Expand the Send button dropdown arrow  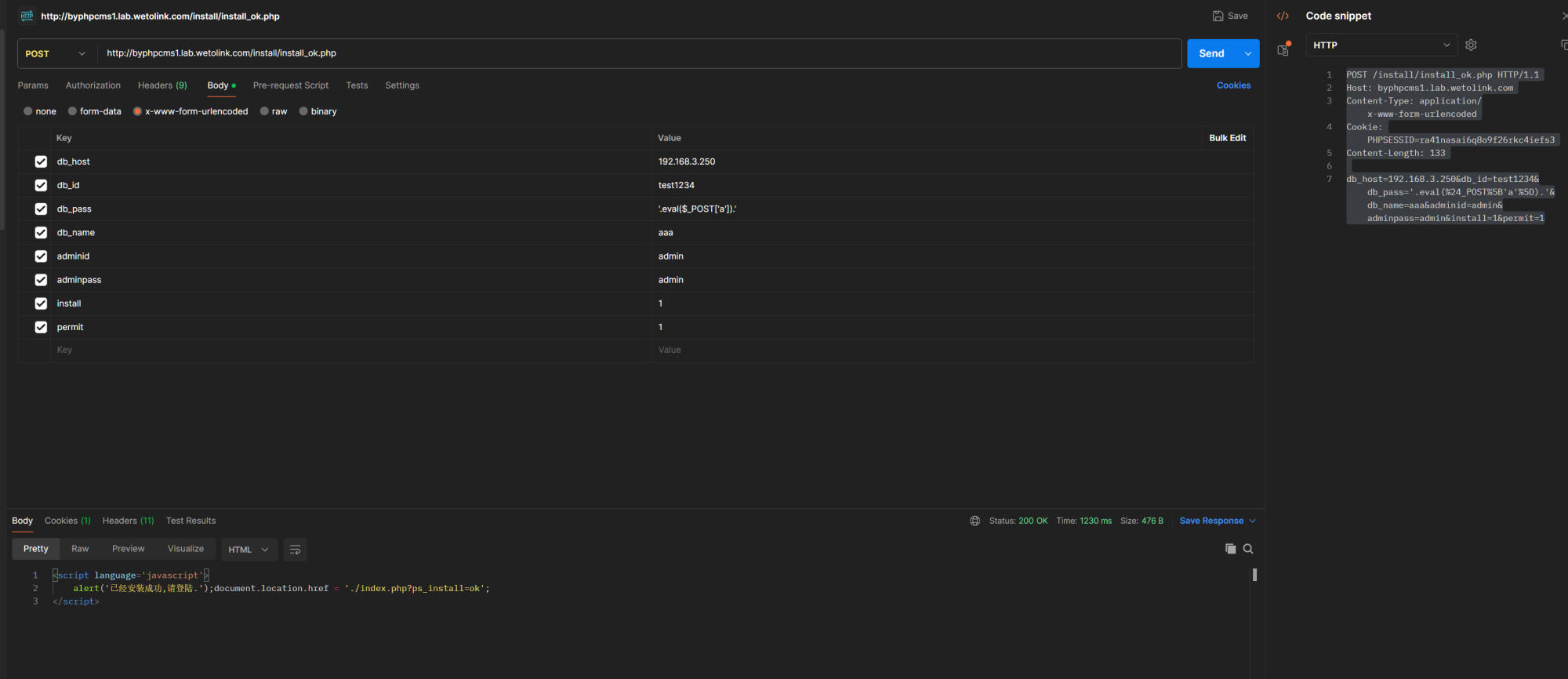coord(1247,53)
